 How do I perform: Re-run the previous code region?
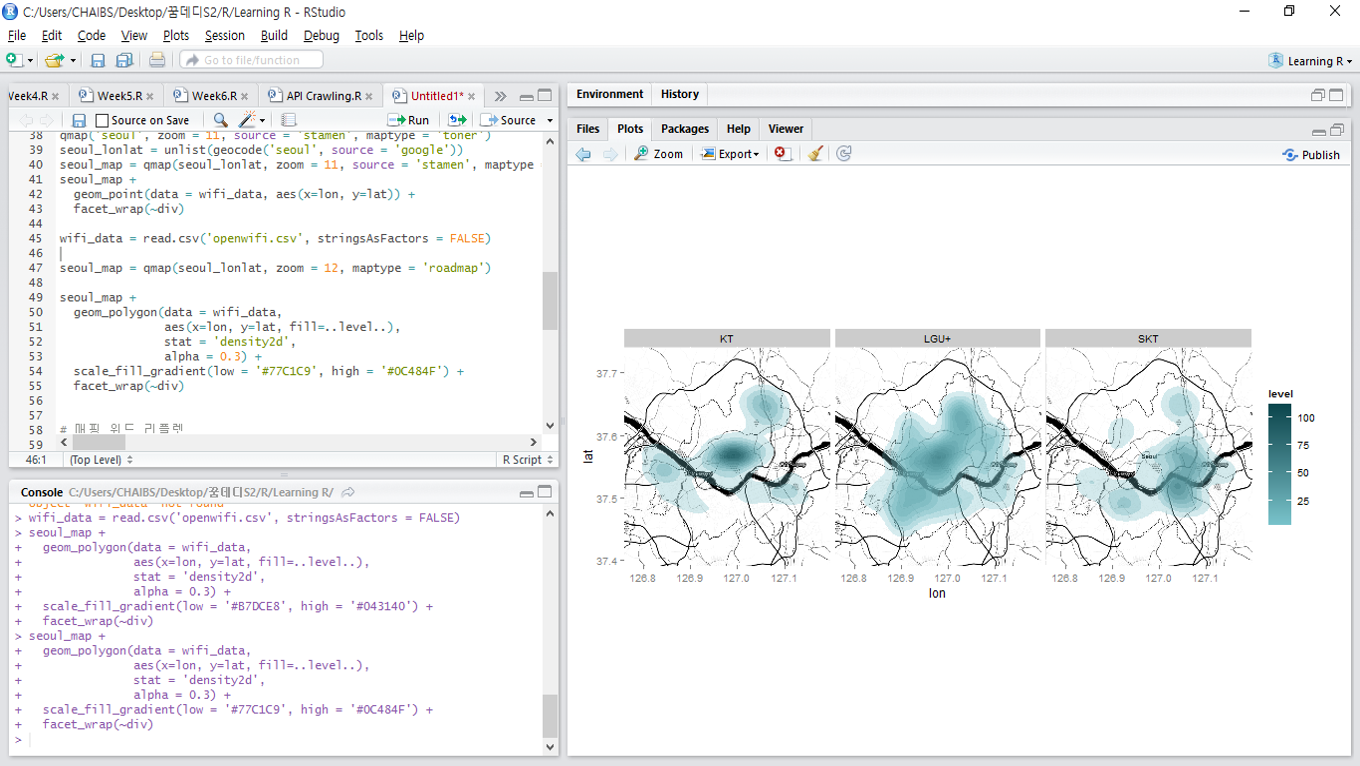click(457, 120)
